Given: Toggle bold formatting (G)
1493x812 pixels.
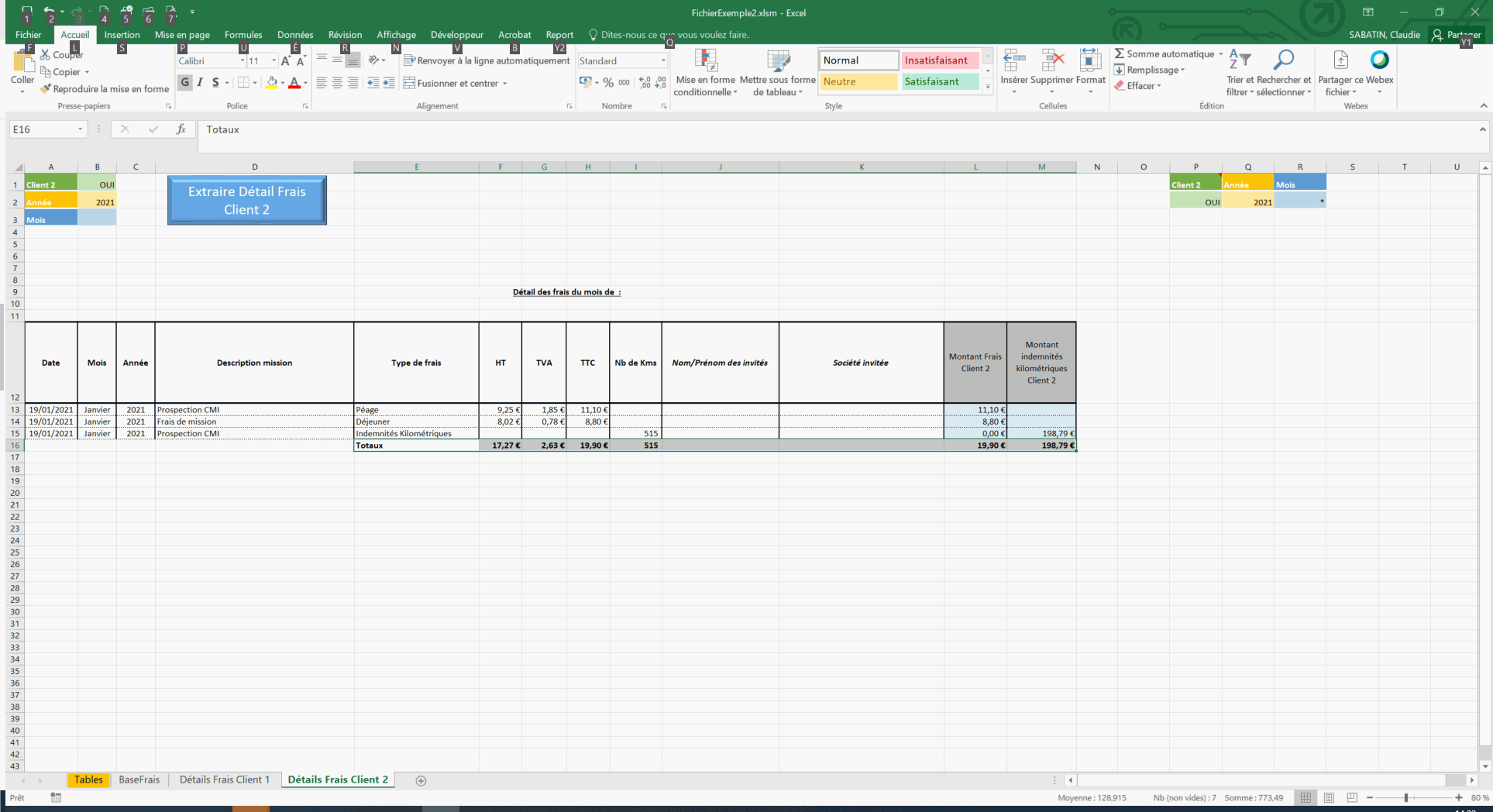Looking at the screenshot, I should click(185, 82).
